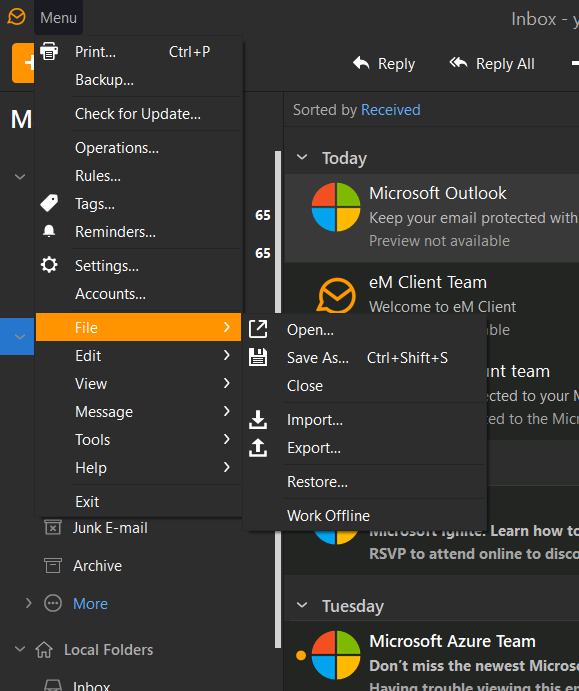The image size is (579, 691).
Task: Click the Import download arrow icon
Action: [258, 420]
